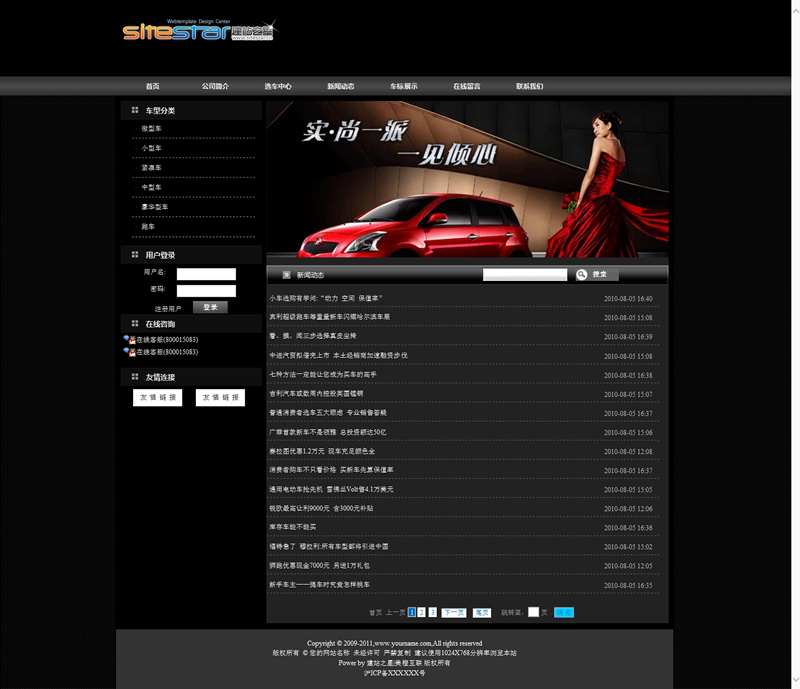Select the 跑车 category in the sidebar
The image size is (800, 689).
pos(149,227)
